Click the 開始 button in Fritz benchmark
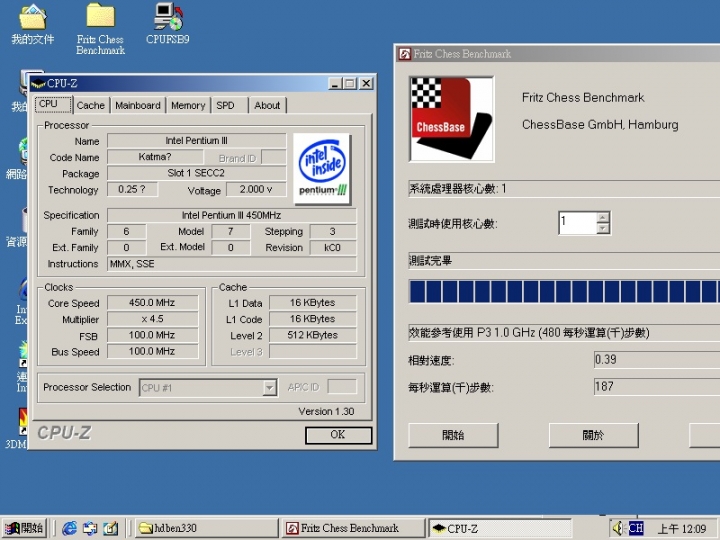720x540 pixels. pos(453,435)
